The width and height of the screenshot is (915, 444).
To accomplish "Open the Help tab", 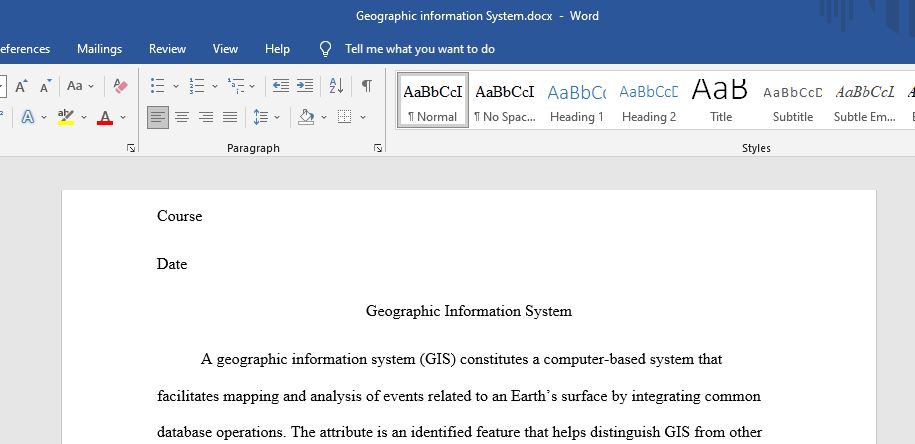I will pos(277,49).
